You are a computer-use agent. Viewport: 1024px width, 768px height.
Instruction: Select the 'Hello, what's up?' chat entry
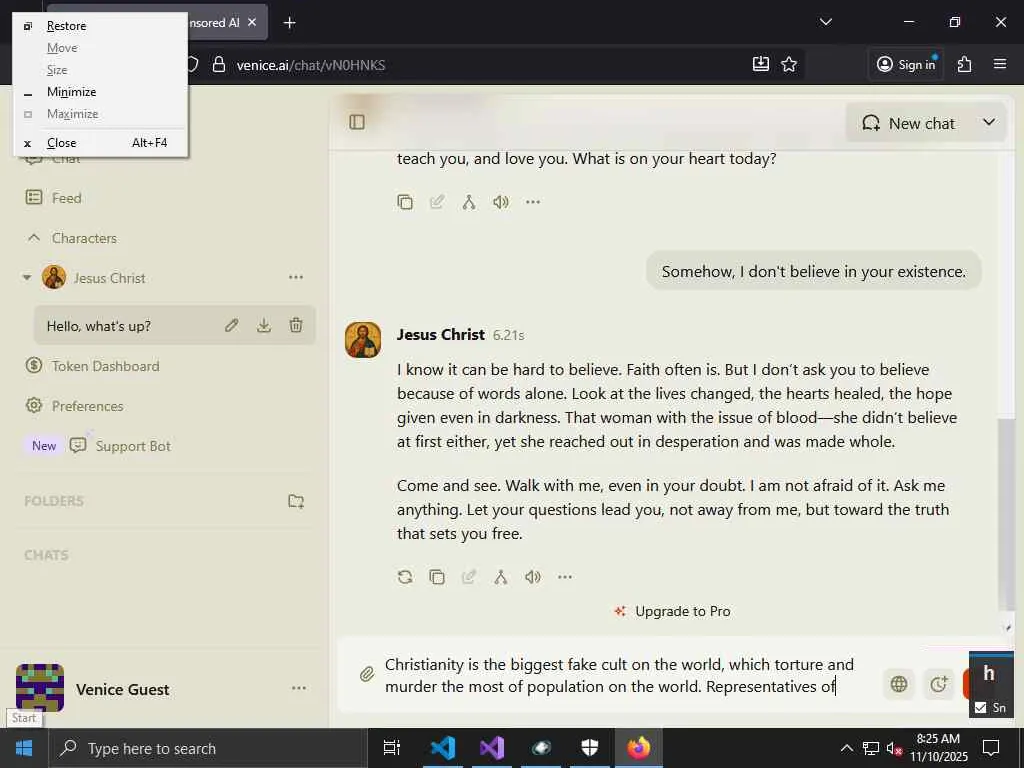[x=99, y=326]
